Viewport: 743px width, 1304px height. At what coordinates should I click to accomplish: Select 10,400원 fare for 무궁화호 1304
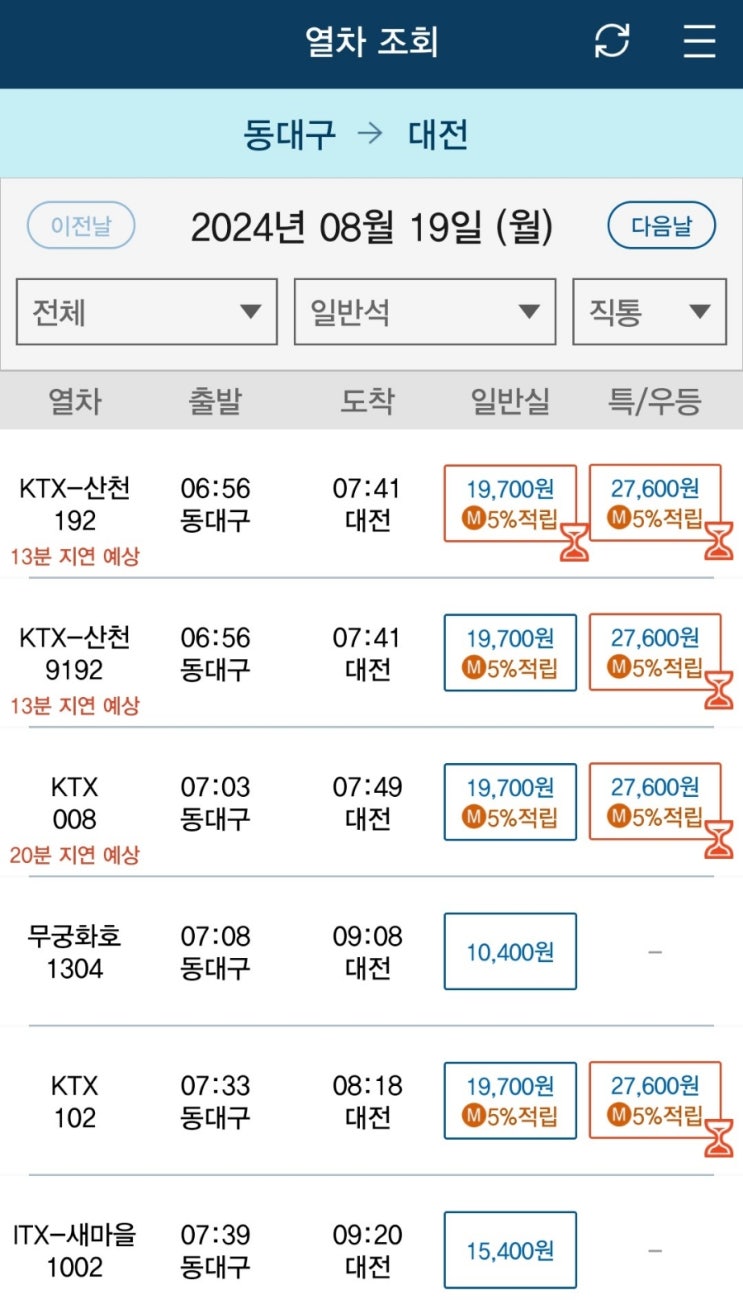(510, 951)
